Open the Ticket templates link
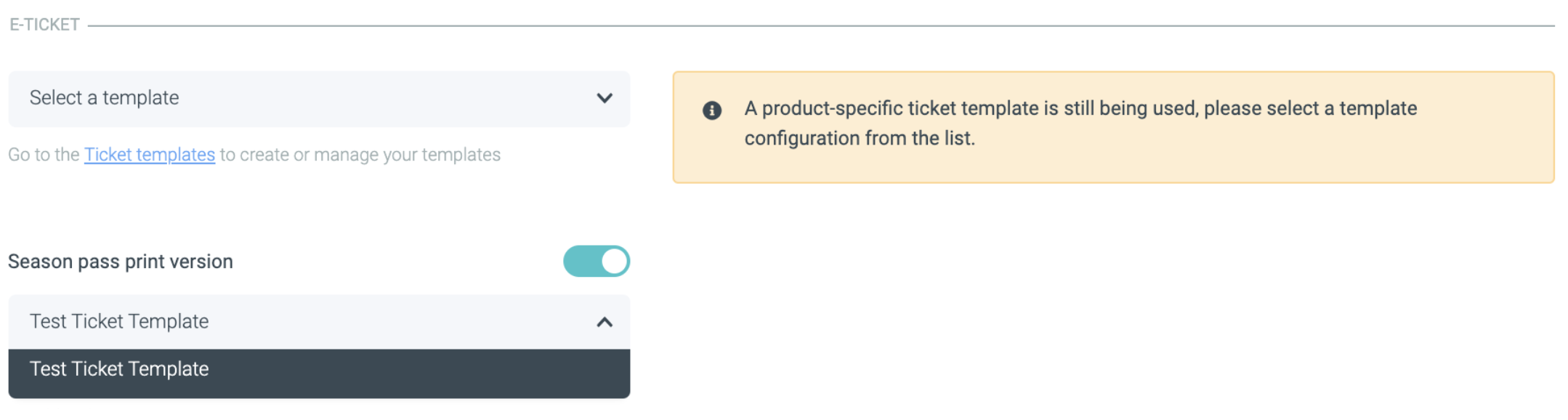This screenshot has height=420, width=1568. click(150, 155)
